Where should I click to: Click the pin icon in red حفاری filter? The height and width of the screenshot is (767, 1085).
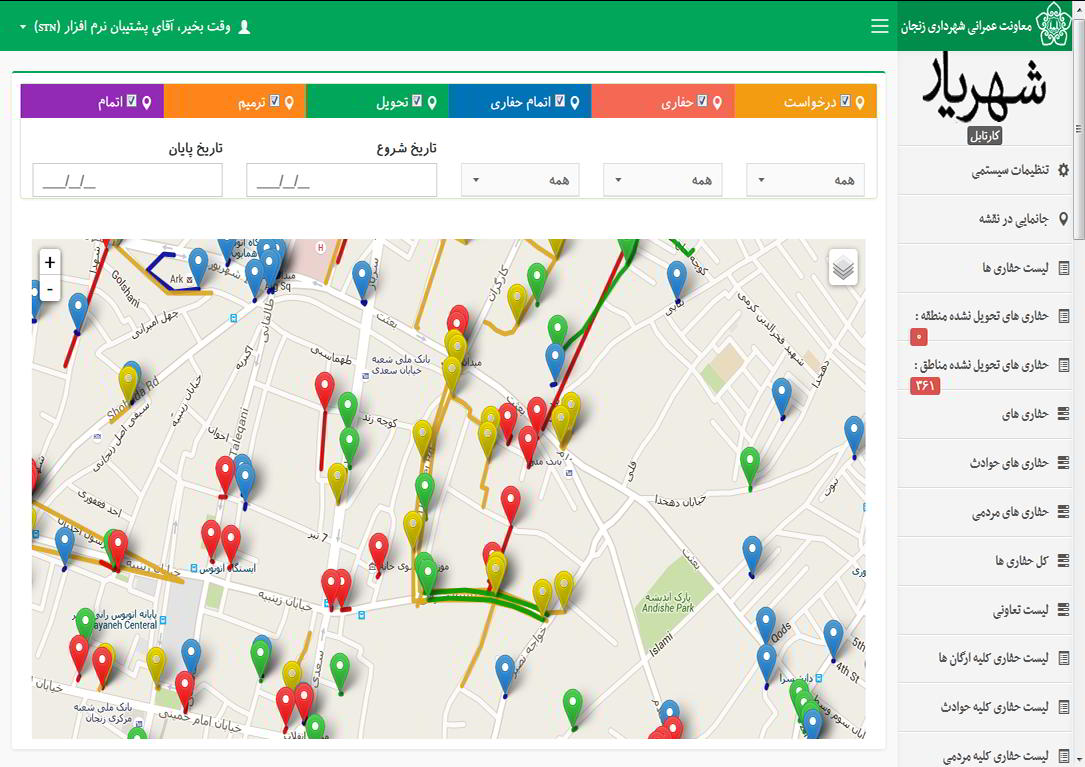point(717,102)
